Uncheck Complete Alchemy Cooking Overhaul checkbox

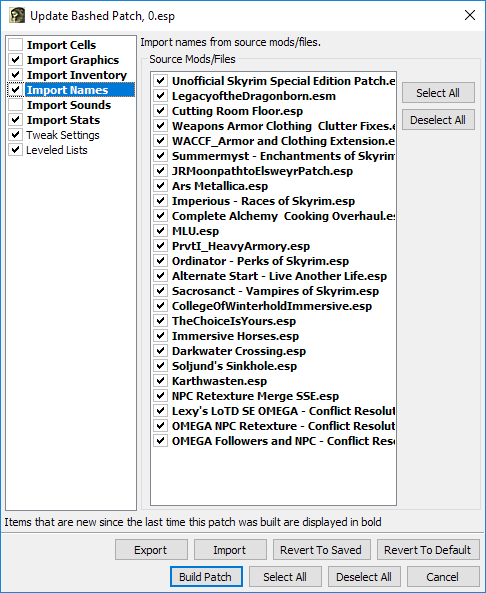coord(160,216)
